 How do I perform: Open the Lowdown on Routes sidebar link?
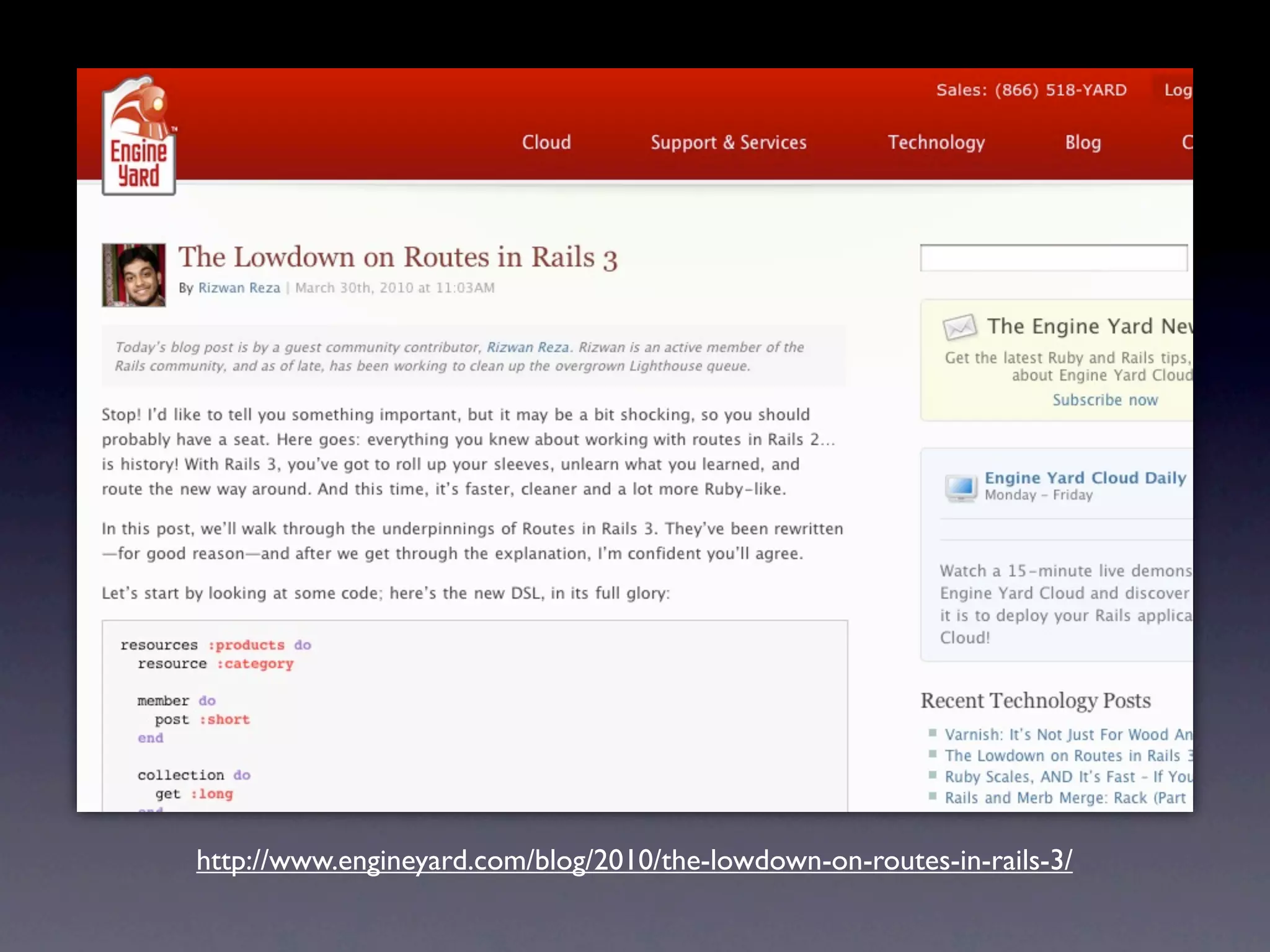point(1068,756)
